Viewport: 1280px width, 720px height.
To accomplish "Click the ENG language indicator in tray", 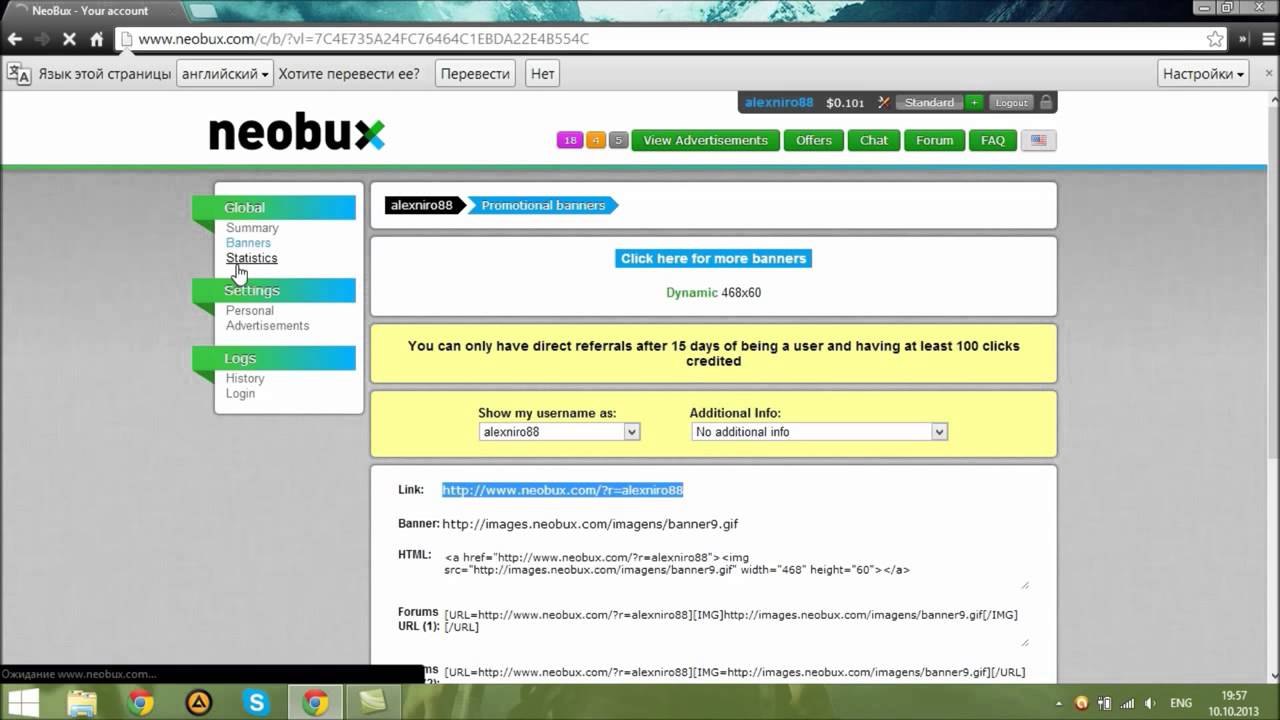I will [x=1181, y=703].
